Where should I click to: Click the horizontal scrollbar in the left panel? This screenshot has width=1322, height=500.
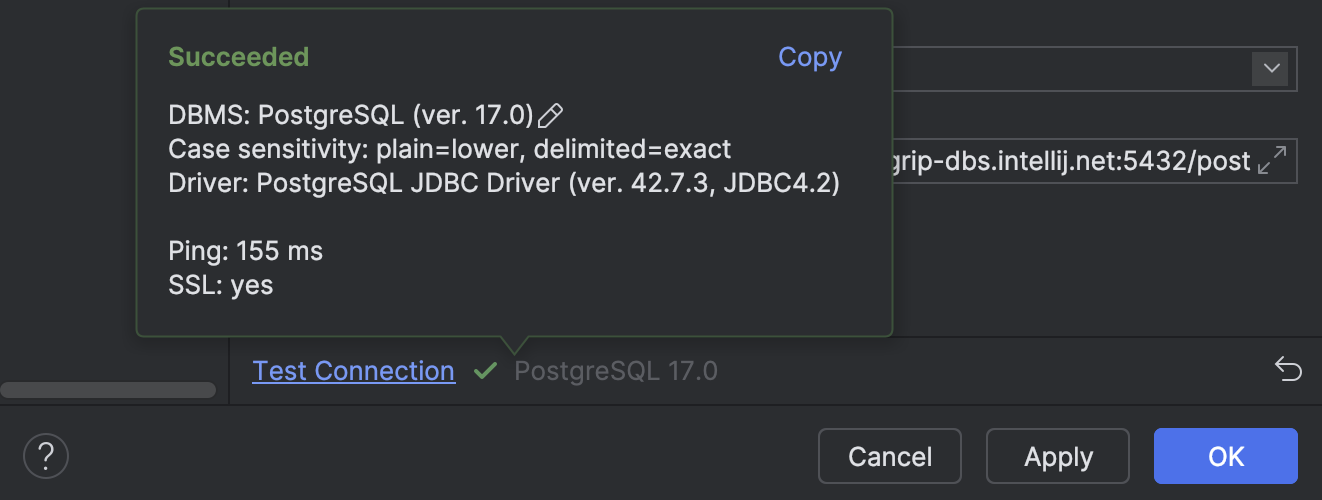click(x=108, y=390)
